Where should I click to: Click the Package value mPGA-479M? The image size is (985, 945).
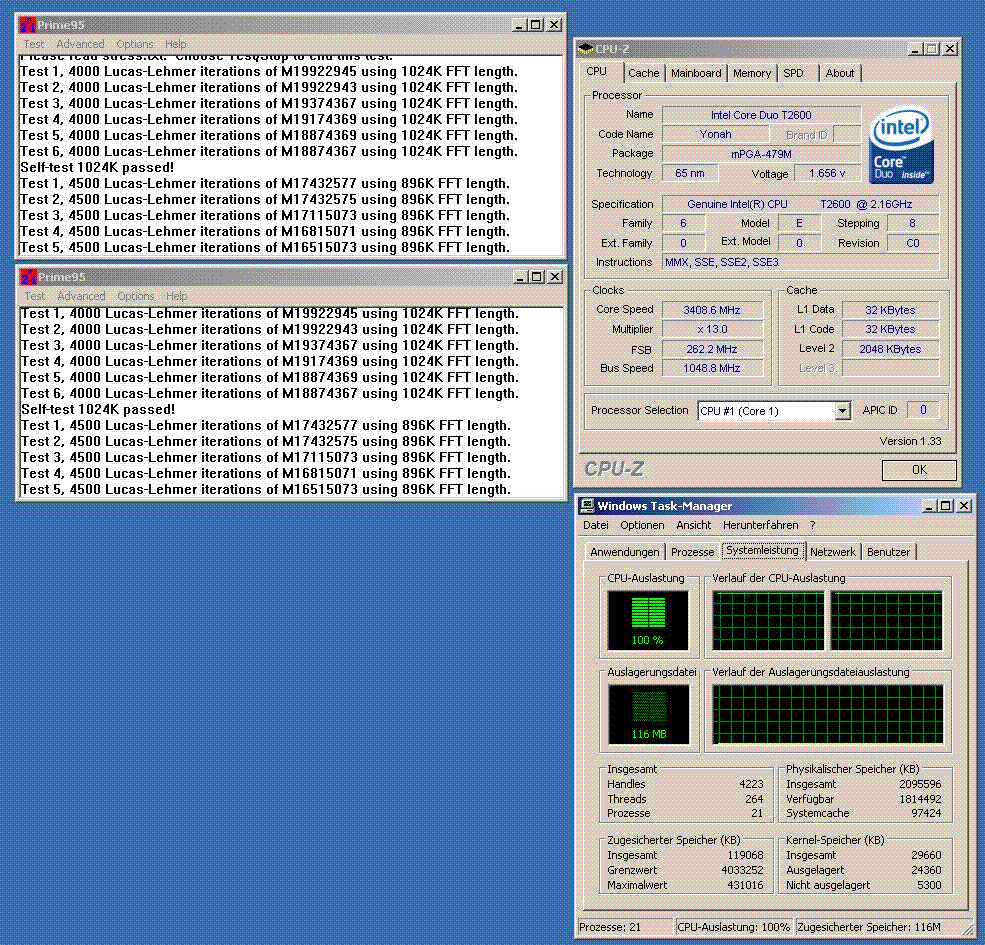click(x=761, y=154)
